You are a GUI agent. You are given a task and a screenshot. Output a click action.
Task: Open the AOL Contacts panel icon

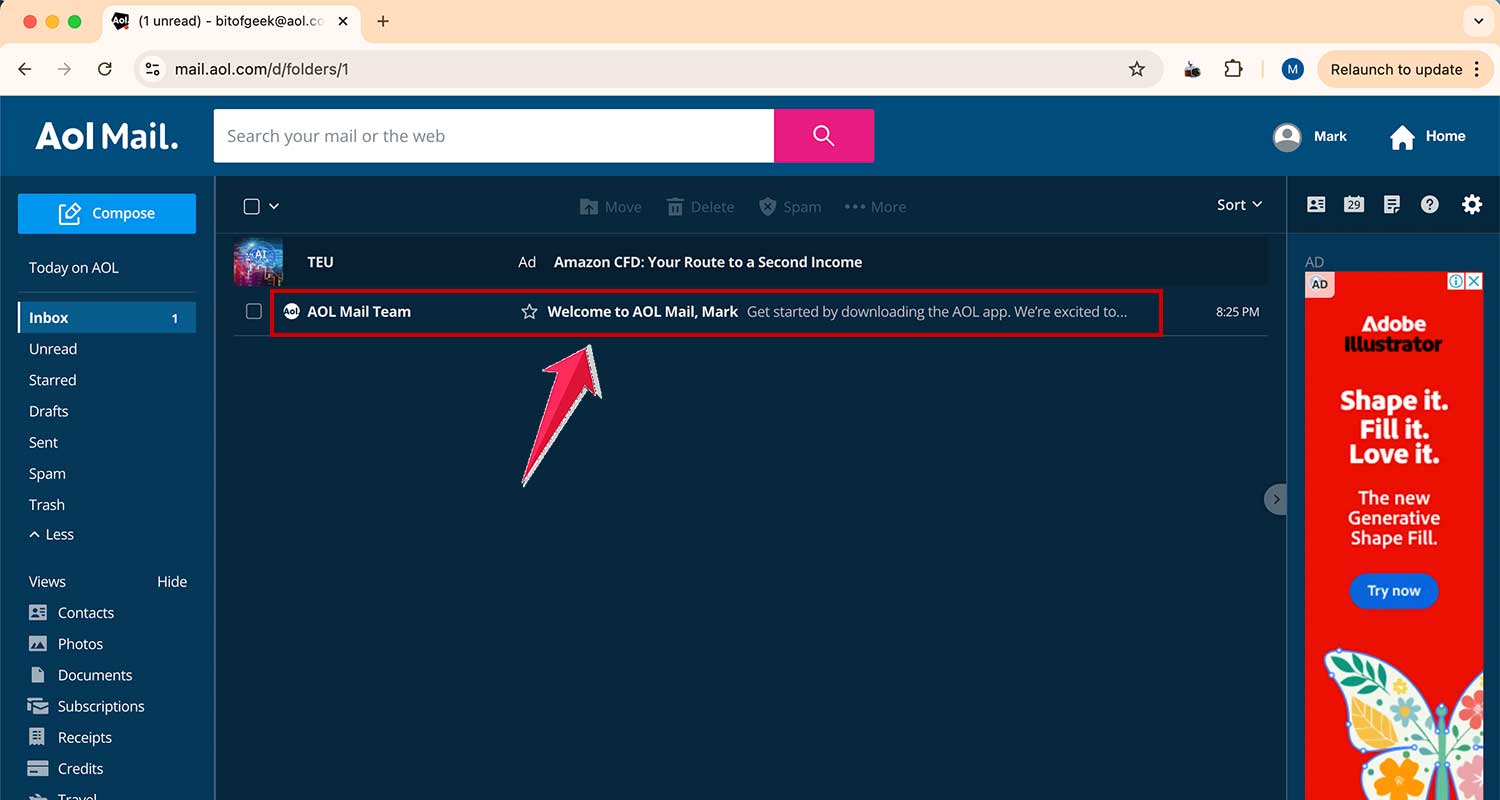coord(1316,204)
